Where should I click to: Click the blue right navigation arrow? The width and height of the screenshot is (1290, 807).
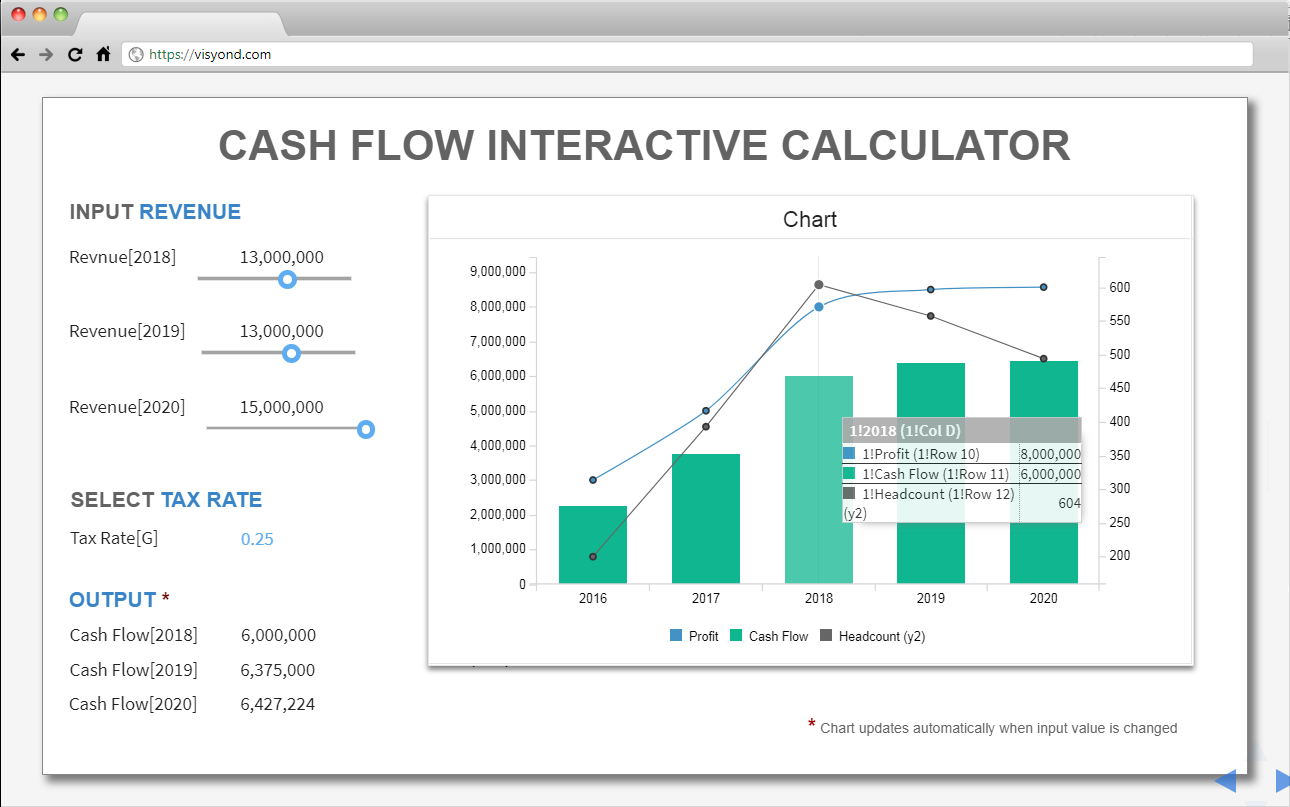pos(1285,780)
